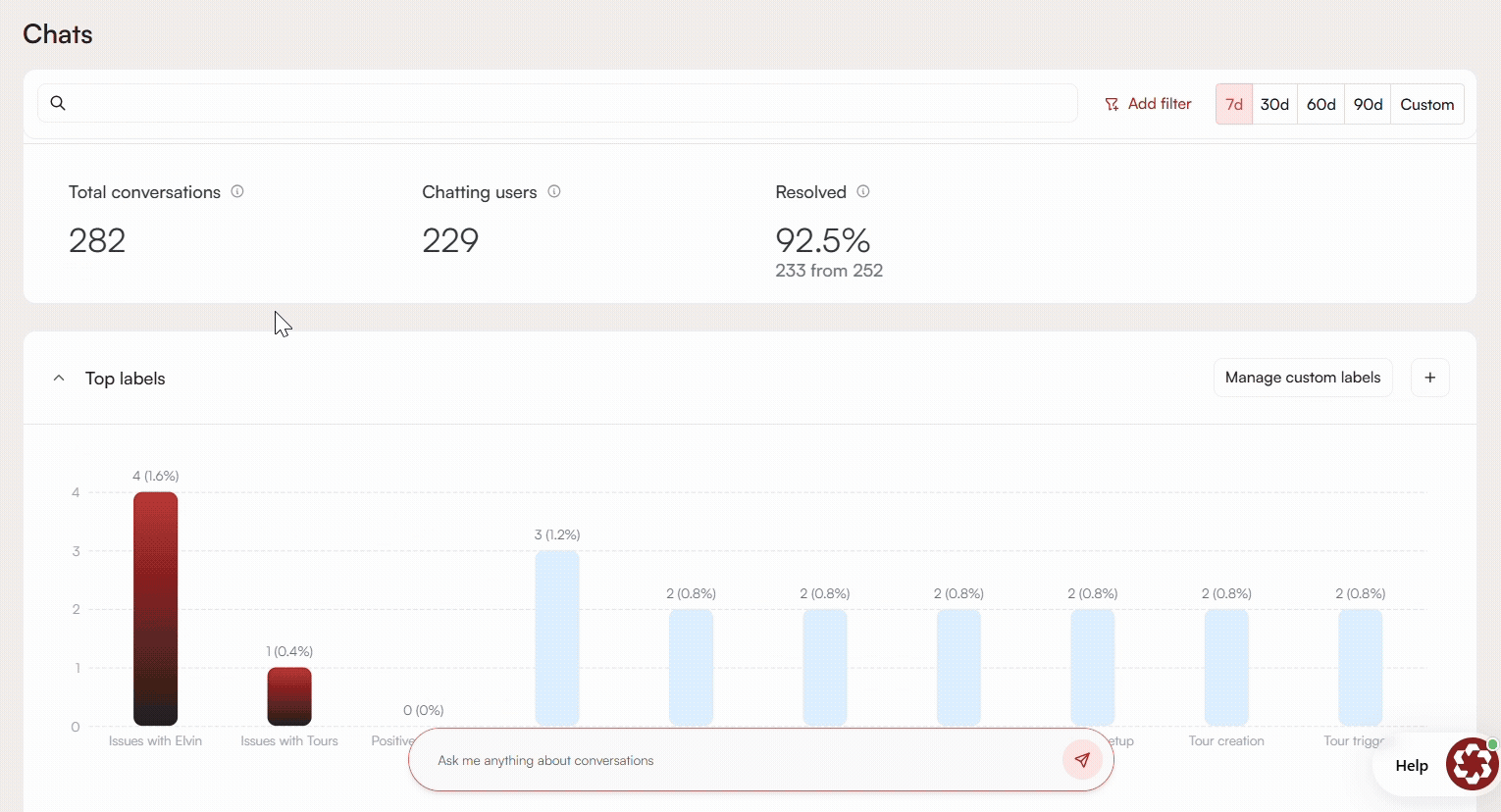Click the Issues with Tours axis label

tap(289, 741)
